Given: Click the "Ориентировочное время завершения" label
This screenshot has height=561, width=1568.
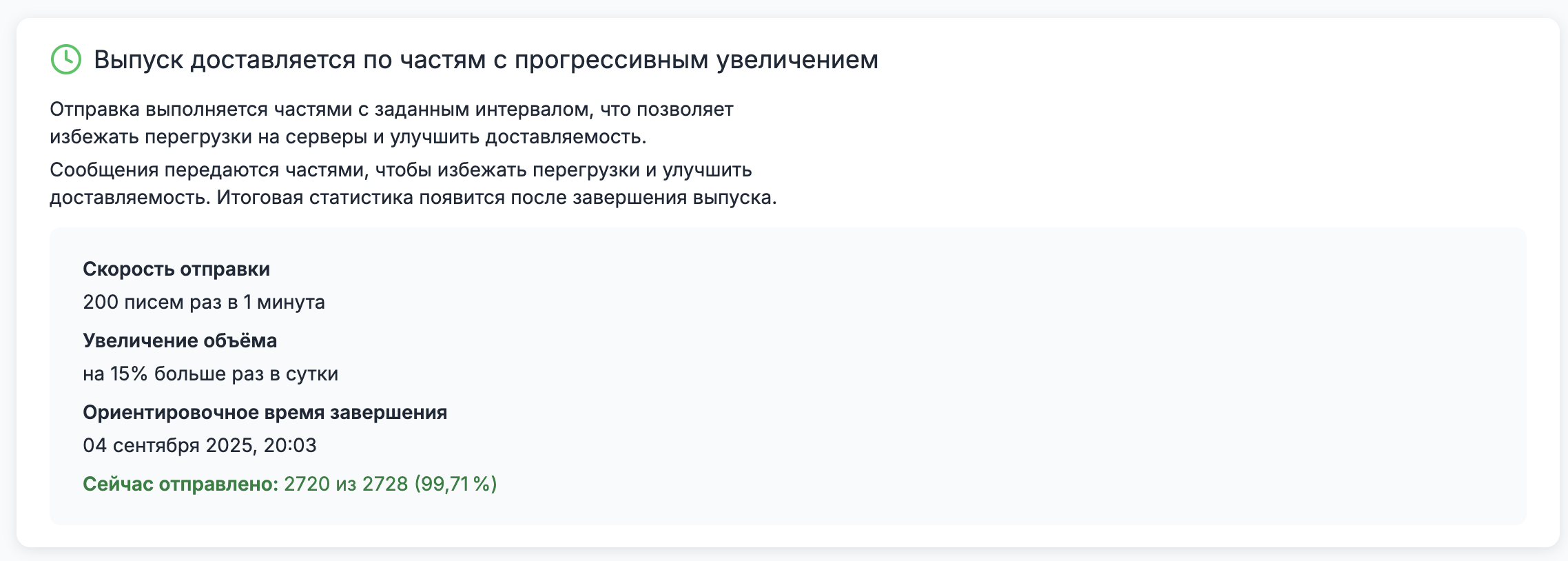Looking at the screenshot, I should [265, 413].
